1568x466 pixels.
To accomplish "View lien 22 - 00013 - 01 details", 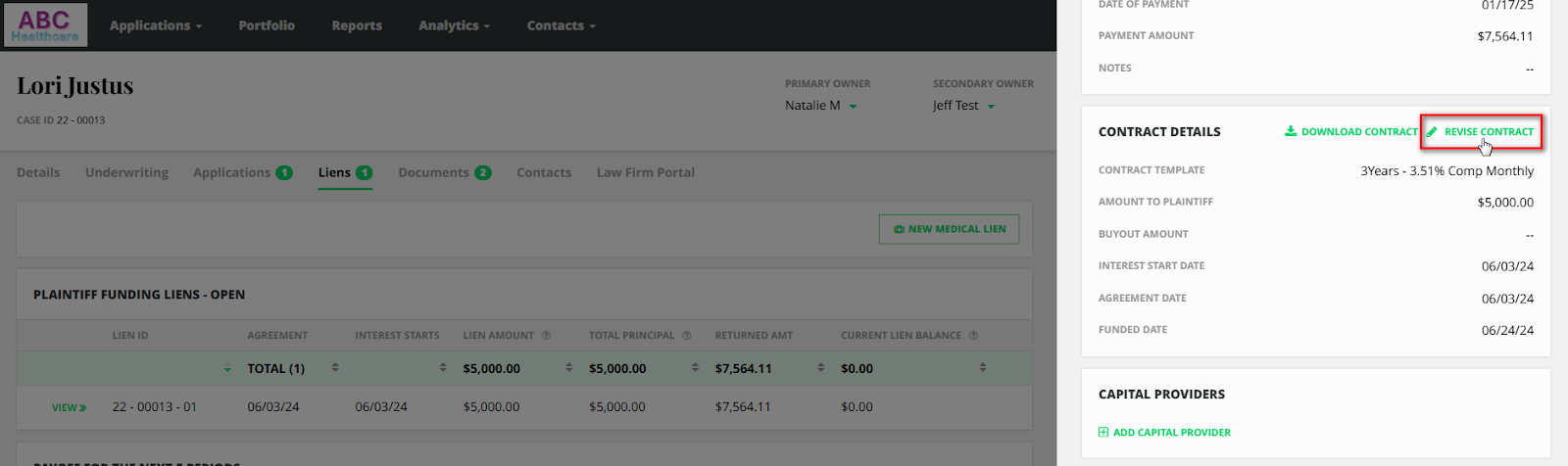I will coord(69,407).
